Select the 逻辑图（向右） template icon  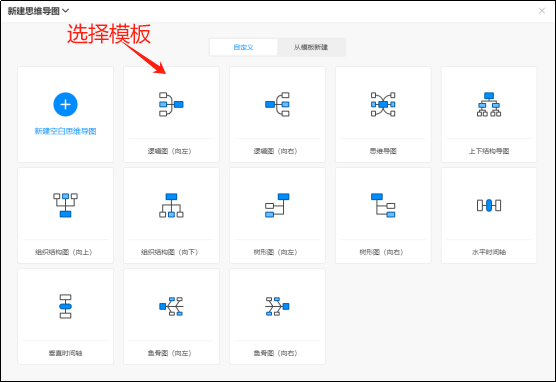(x=277, y=104)
